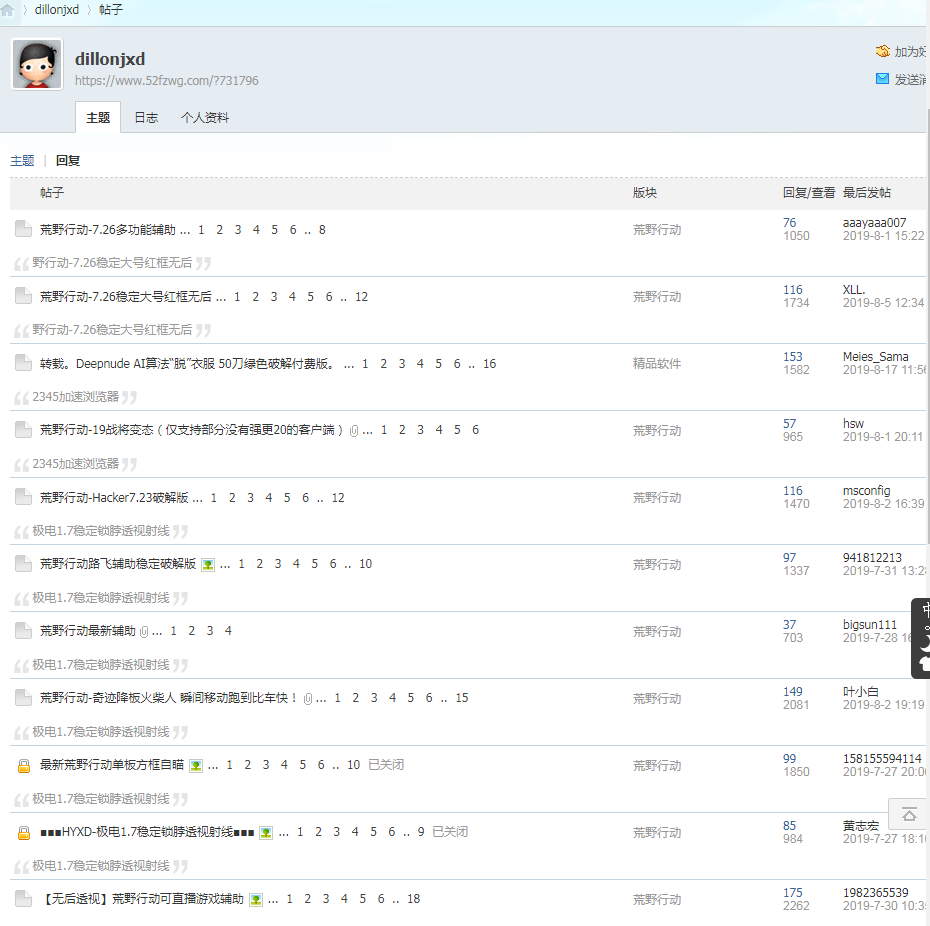Click thread icon beside 荒野行动-奇迹降板火柴人
The height and width of the screenshot is (926, 930).
coord(23,698)
